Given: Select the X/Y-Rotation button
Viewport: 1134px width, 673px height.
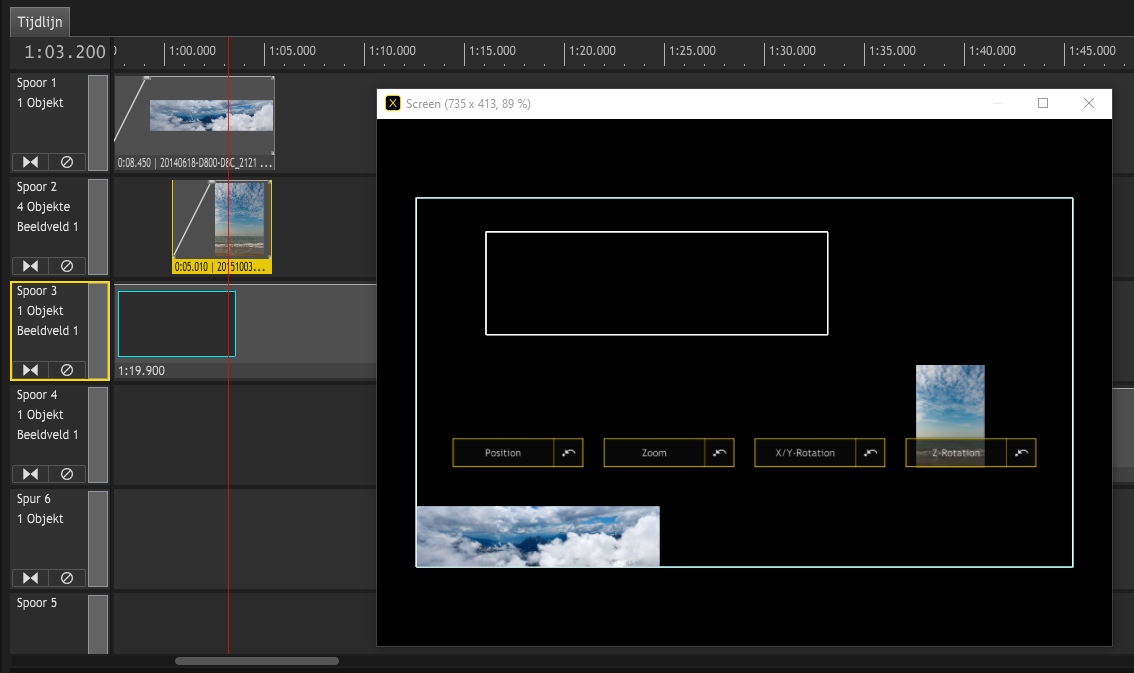Looking at the screenshot, I should tap(805, 453).
